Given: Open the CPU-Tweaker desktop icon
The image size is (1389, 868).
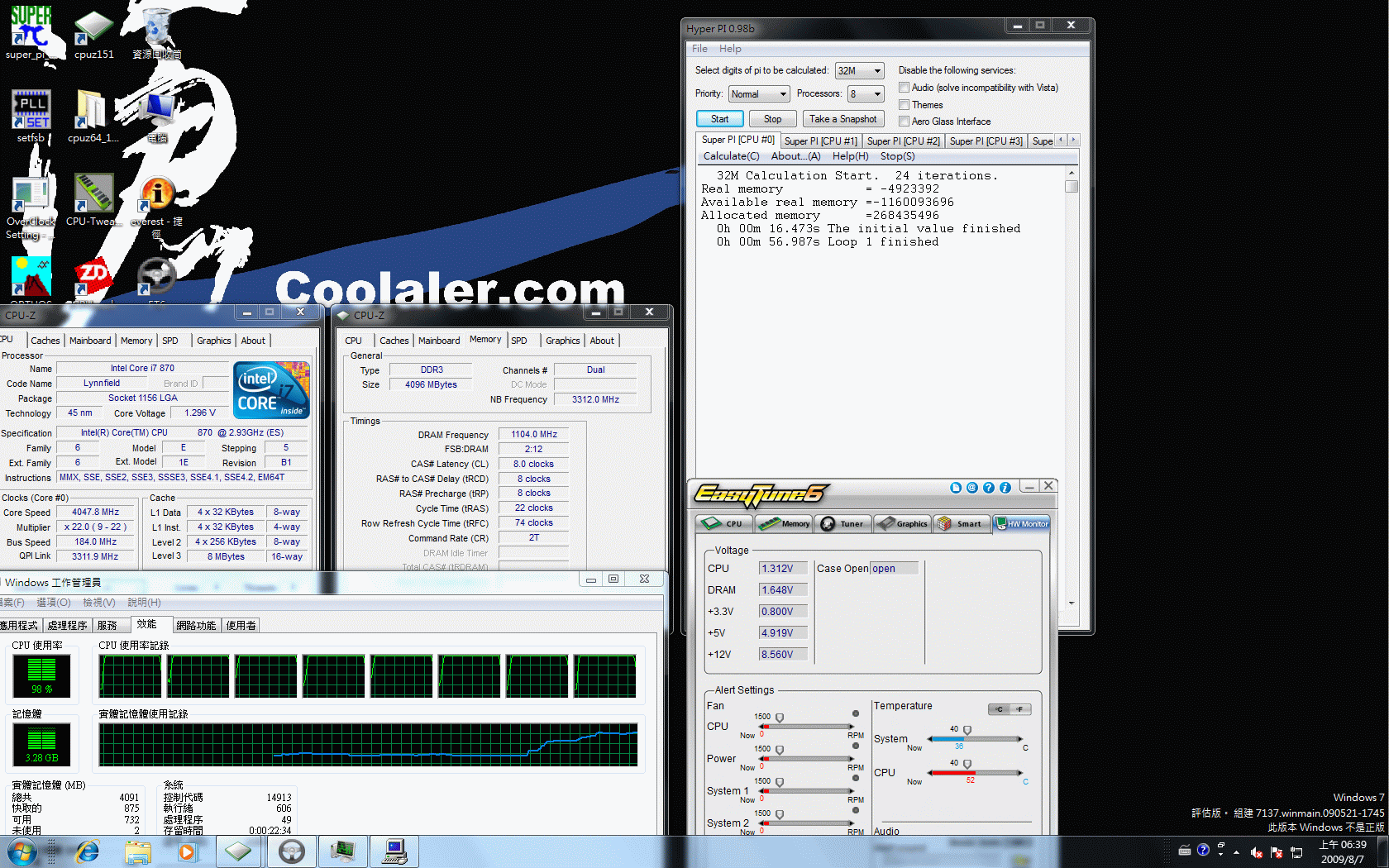Looking at the screenshot, I should pos(93,195).
